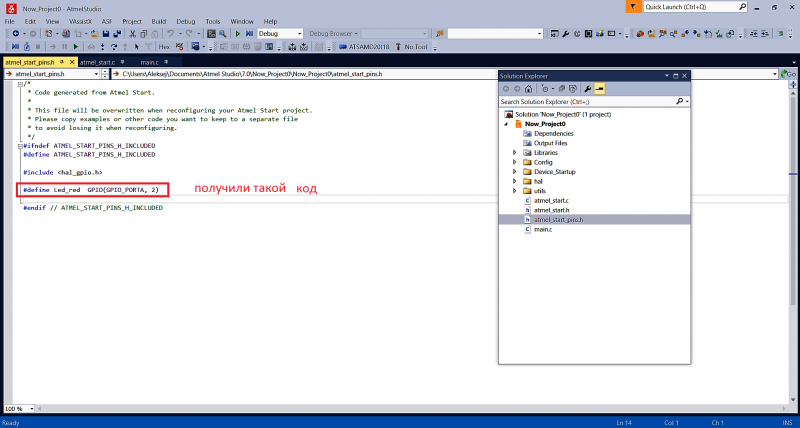Search using the Quick Launch magnifier icon
Image resolution: width=800 pixels, height=428 pixels.
742,7
